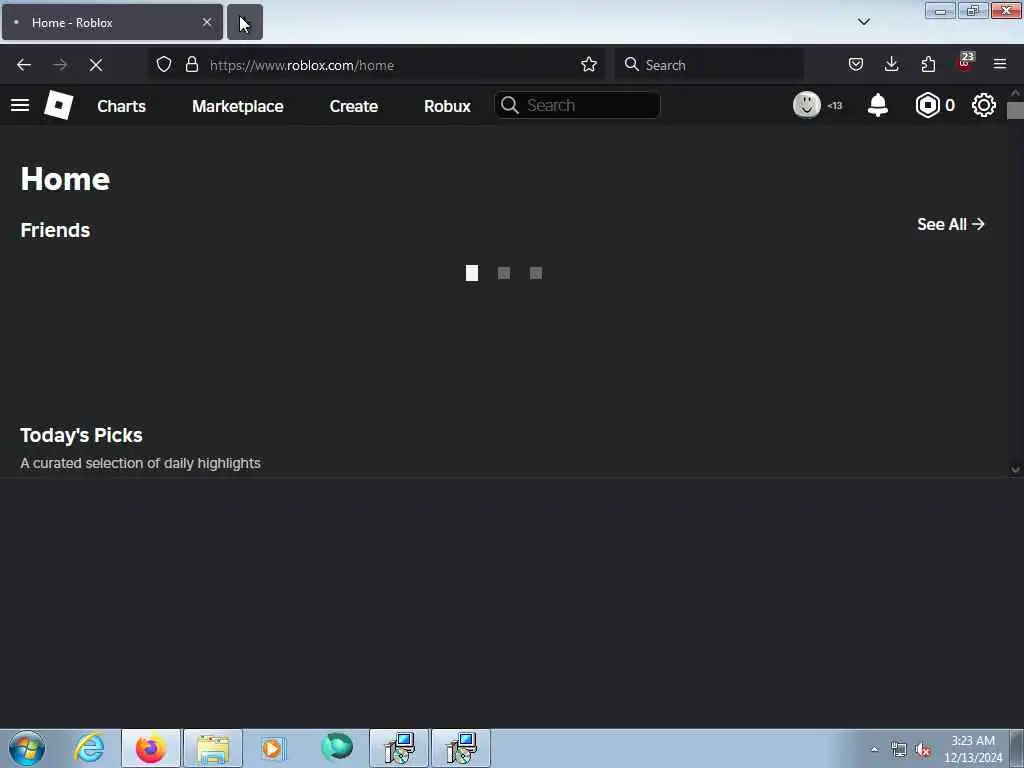Open the Firefox downloads panel
This screenshot has width=1024, height=768.
(x=891, y=64)
